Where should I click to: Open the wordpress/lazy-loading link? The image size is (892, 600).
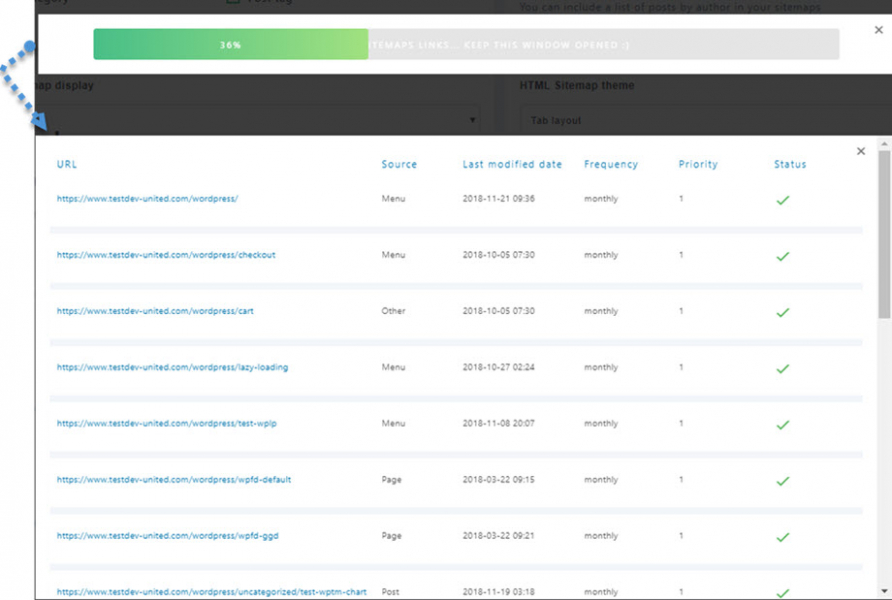[x=172, y=367]
